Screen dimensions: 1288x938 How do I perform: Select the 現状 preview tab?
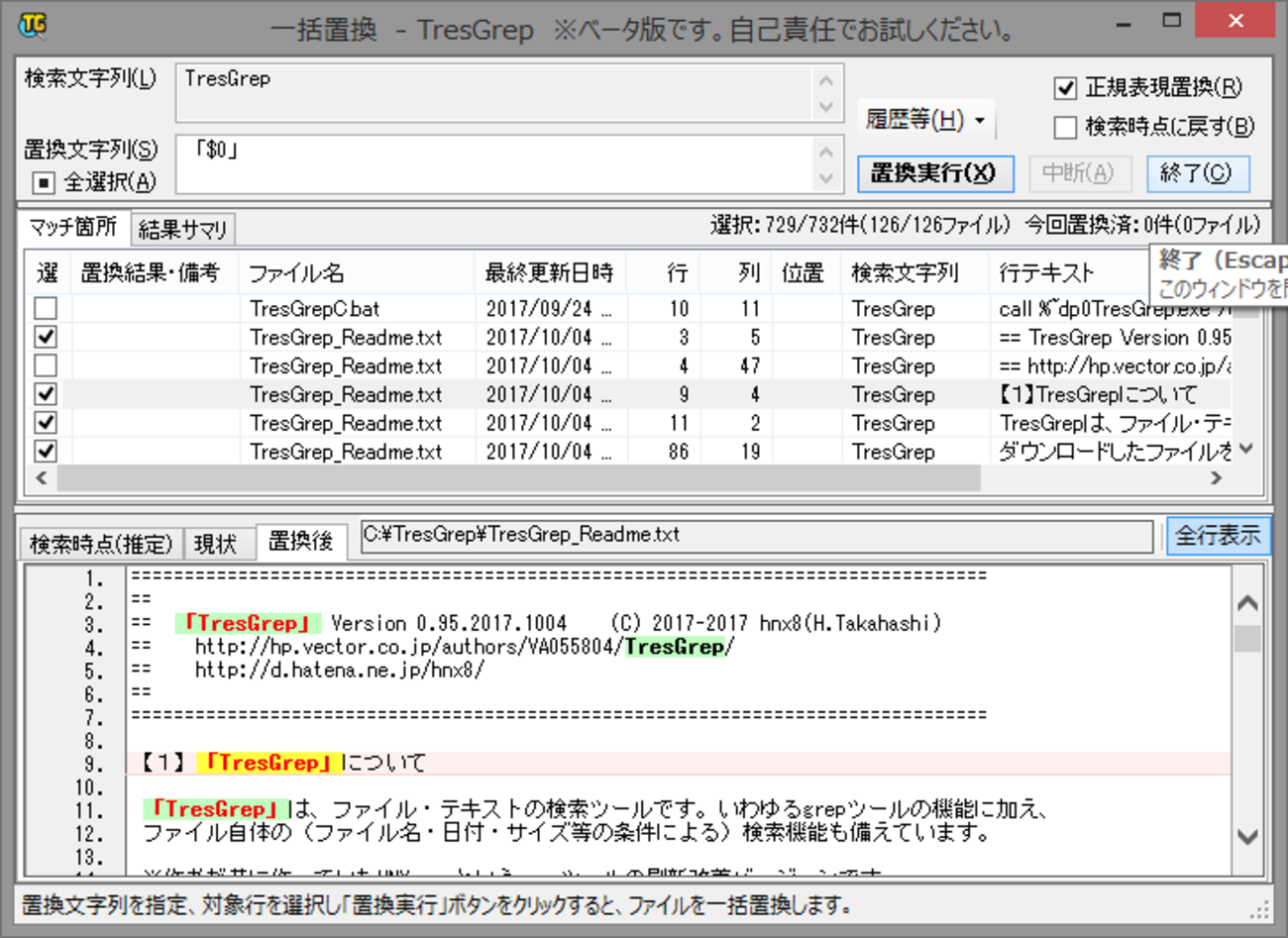pyautogui.click(x=215, y=544)
